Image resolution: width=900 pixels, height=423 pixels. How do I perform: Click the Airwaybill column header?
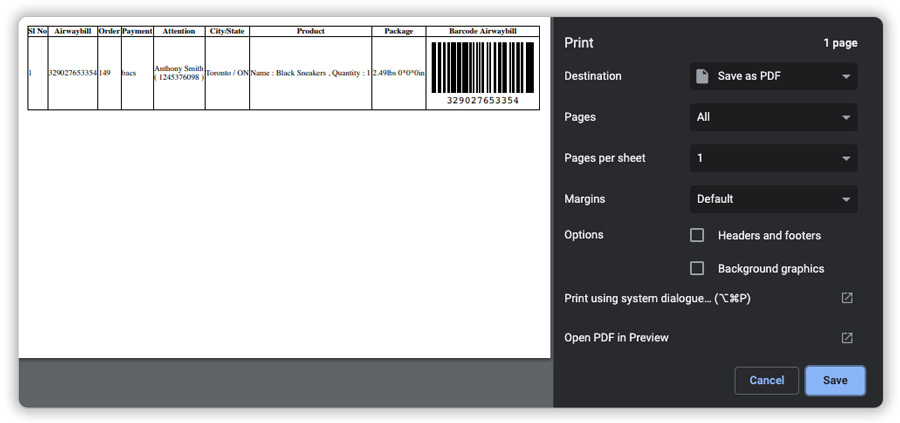[72, 31]
